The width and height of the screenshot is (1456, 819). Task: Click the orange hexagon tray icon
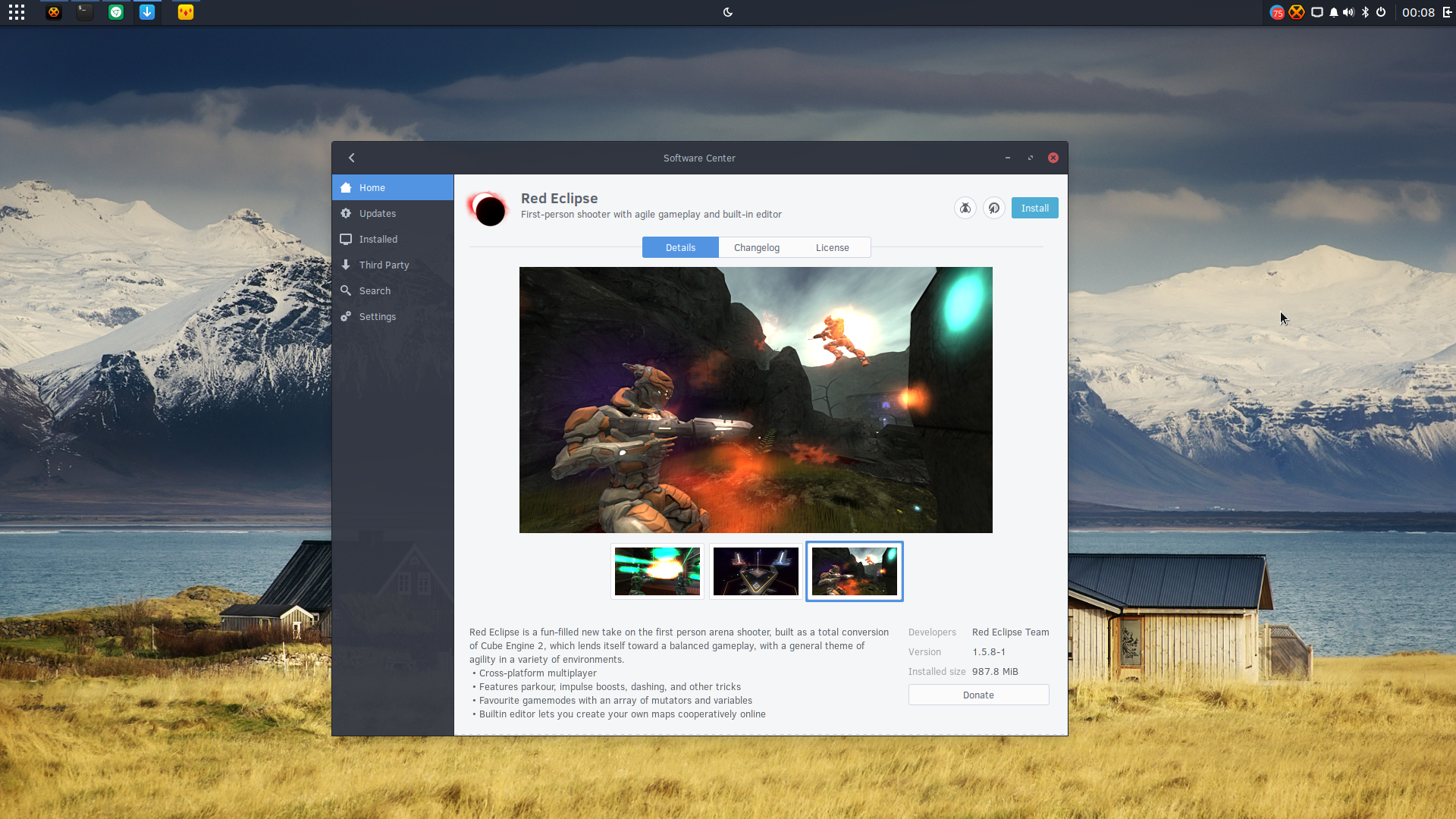point(1297,12)
